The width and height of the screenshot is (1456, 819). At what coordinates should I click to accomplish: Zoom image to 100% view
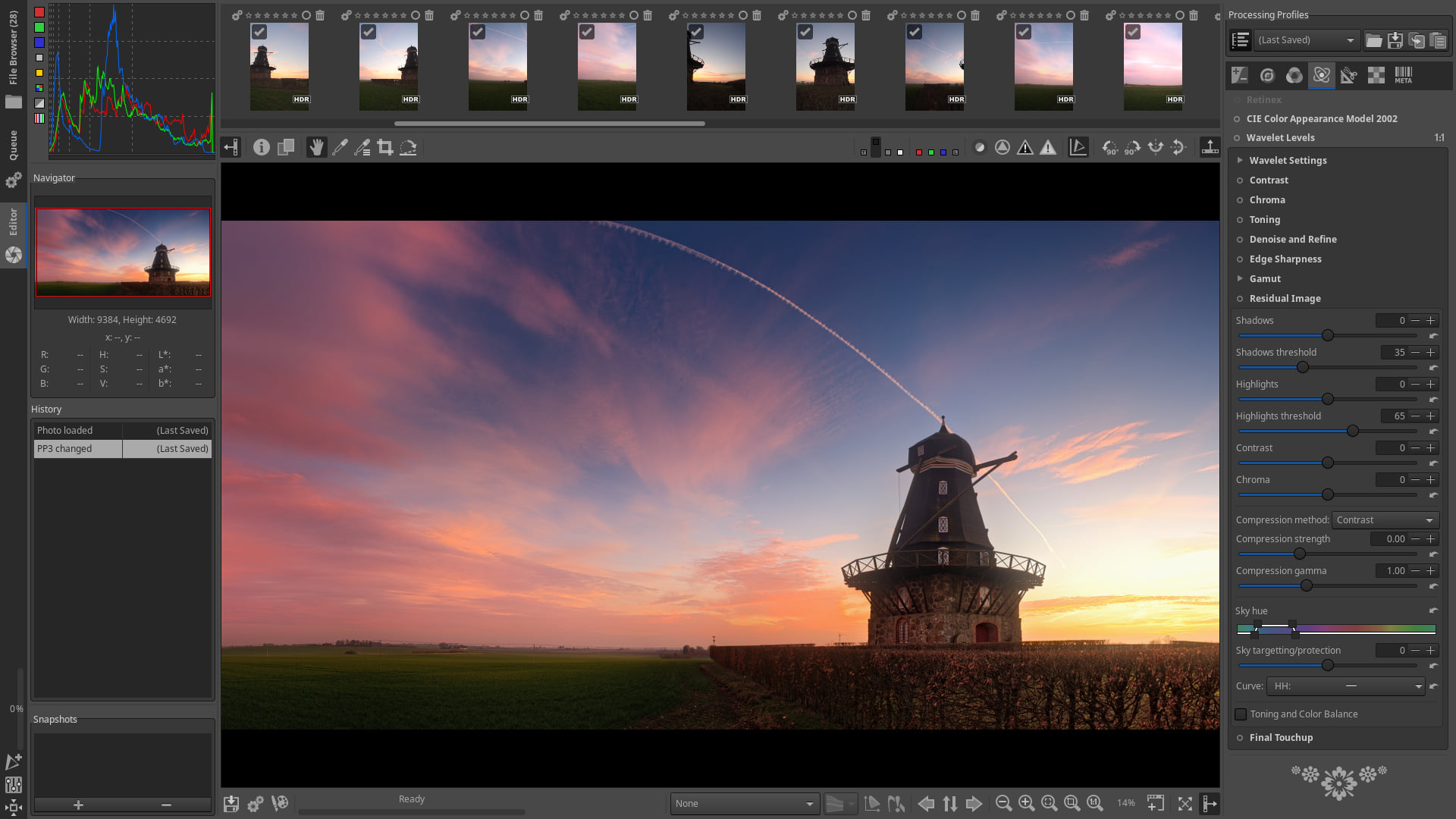pyautogui.click(x=1095, y=803)
